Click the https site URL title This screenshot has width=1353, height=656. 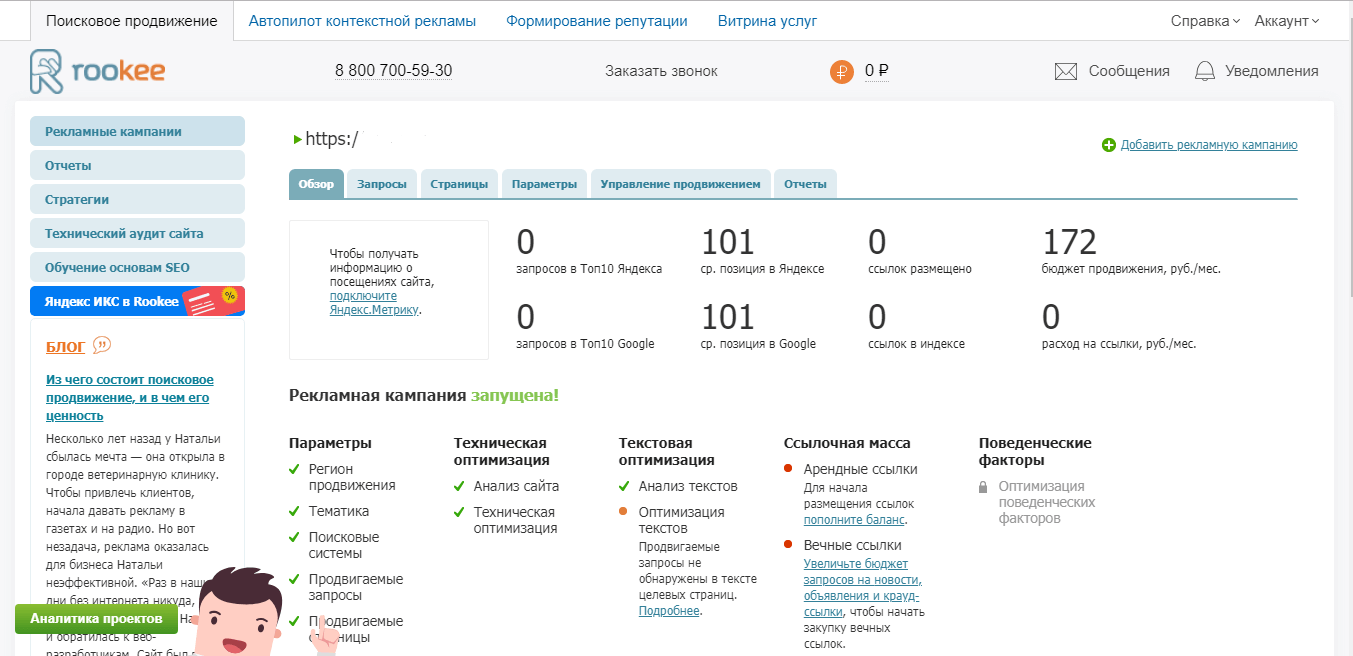tap(332, 139)
